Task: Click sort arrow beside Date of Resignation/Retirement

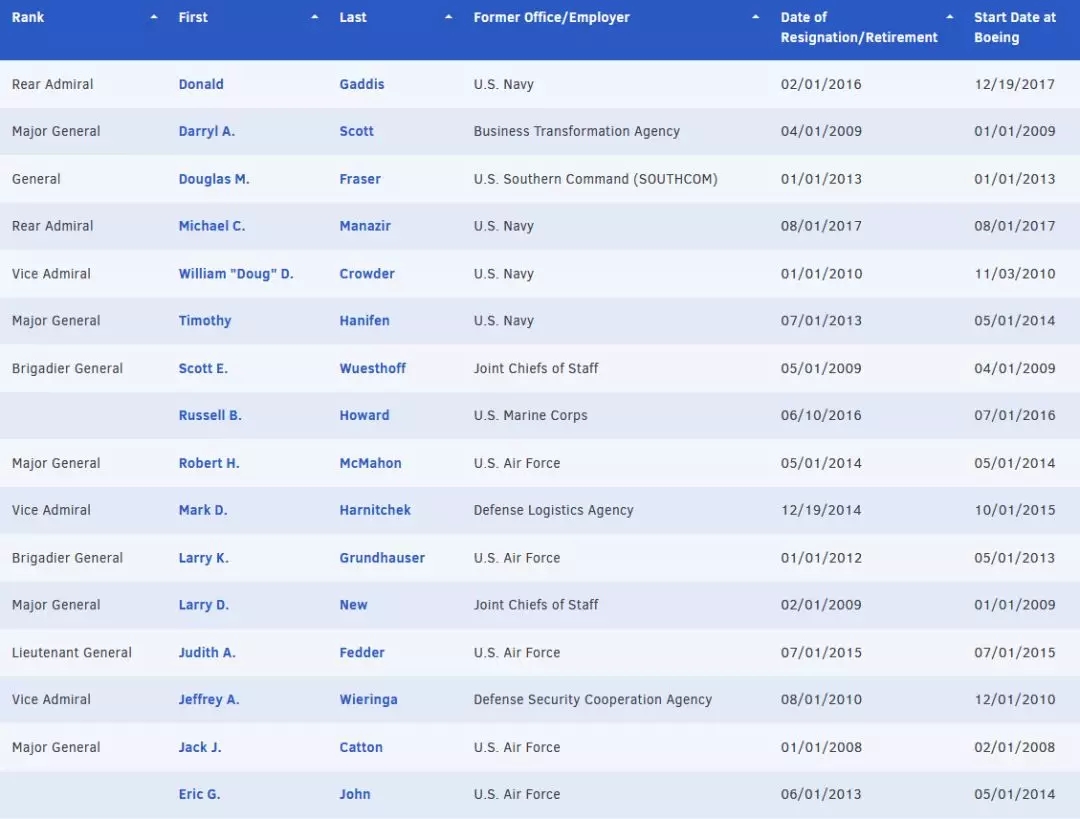Action: tap(950, 17)
